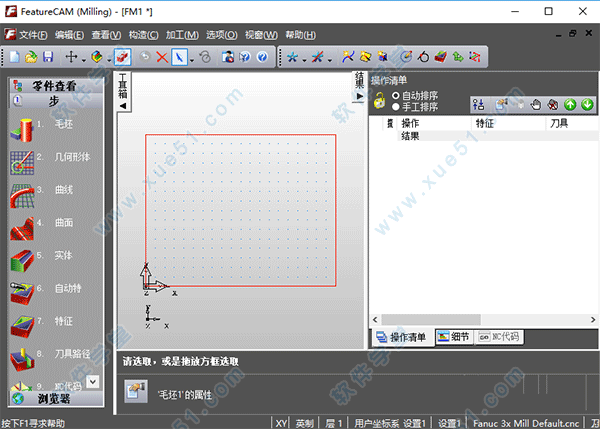600x429 pixels.
Task: Create a new document via toolbar
Action: point(15,57)
